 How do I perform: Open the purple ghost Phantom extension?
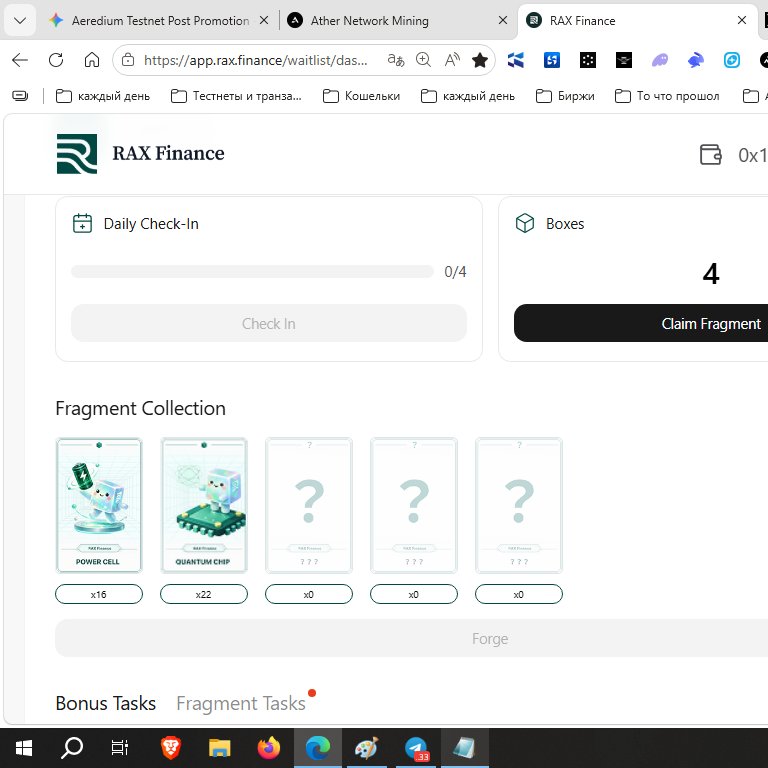coord(660,60)
